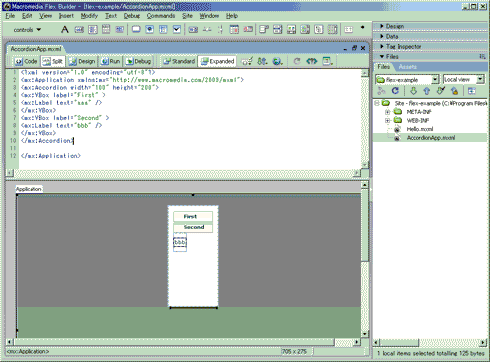Open the File Management toolbar menu

coord(262,61)
